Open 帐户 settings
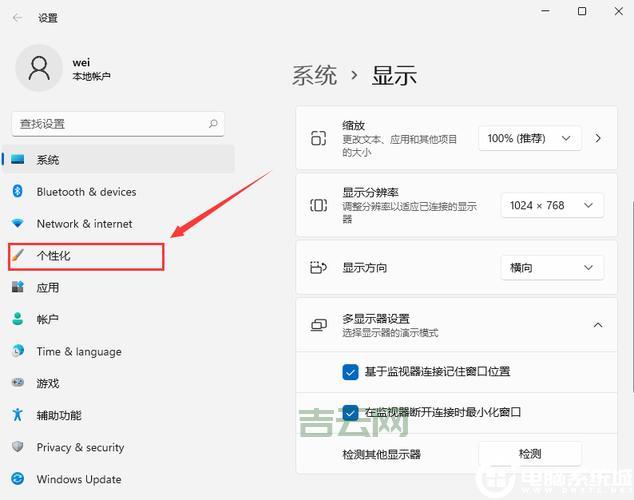The height and width of the screenshot is (500, 634). [x=118, y=319]
